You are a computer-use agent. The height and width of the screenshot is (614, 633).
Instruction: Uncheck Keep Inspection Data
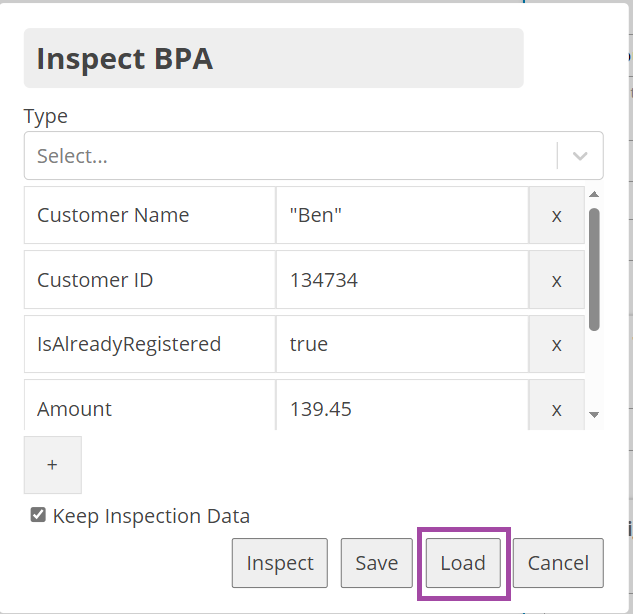click(x=38, y=516)
